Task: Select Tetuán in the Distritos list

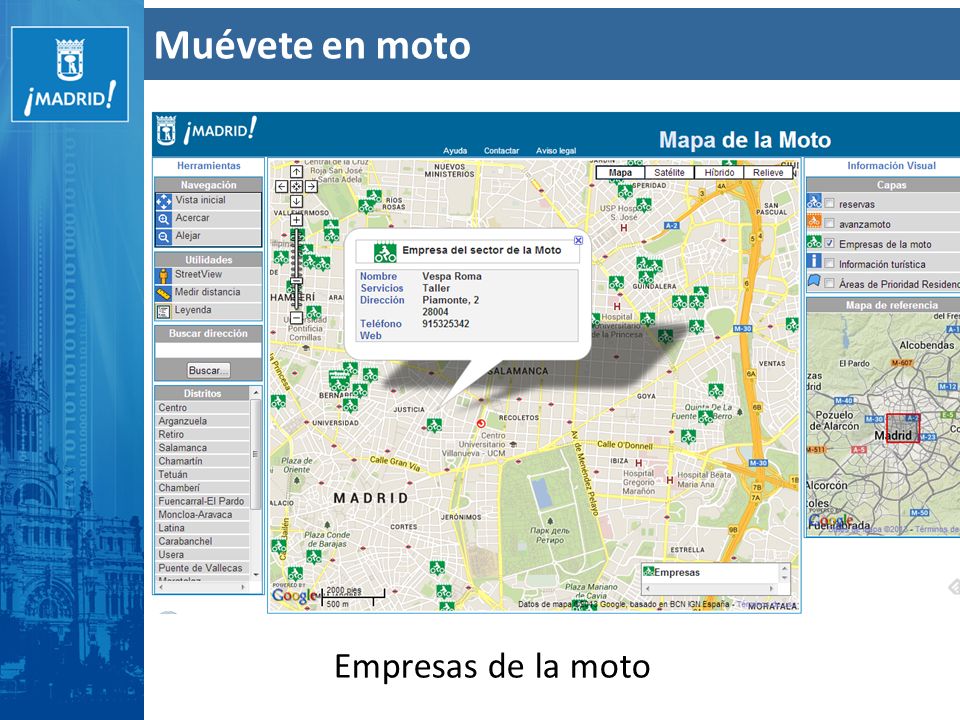Action: click(203, 474)
